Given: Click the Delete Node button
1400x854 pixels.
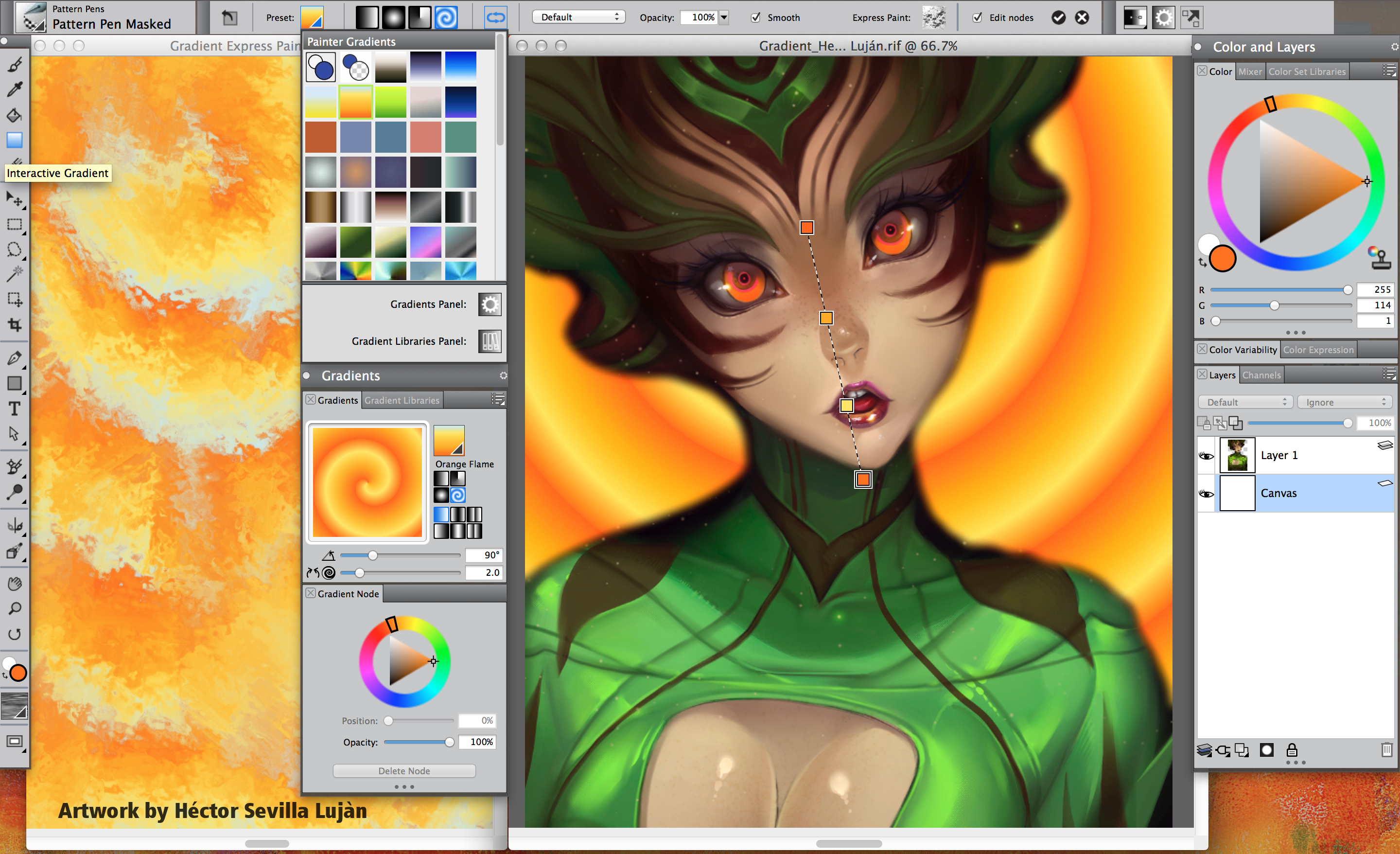Looking at the screenshot, I should (x=404, y=771).
